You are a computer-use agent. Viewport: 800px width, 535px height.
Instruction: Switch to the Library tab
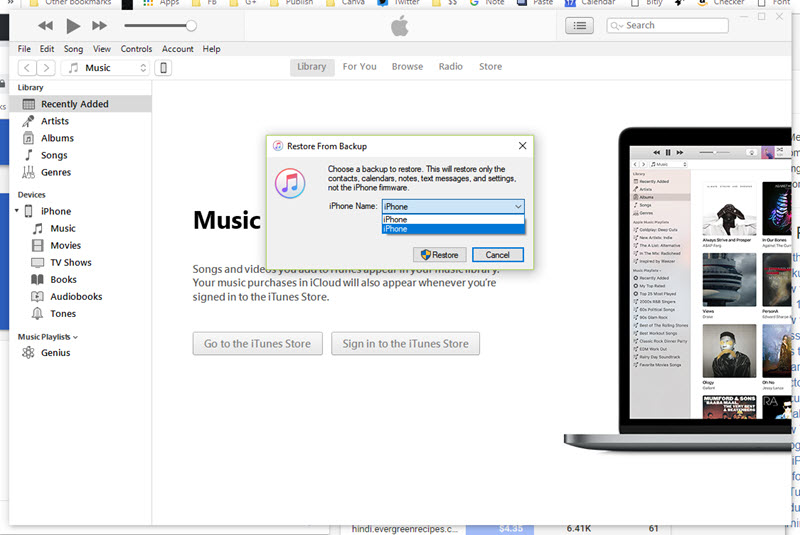312,67
